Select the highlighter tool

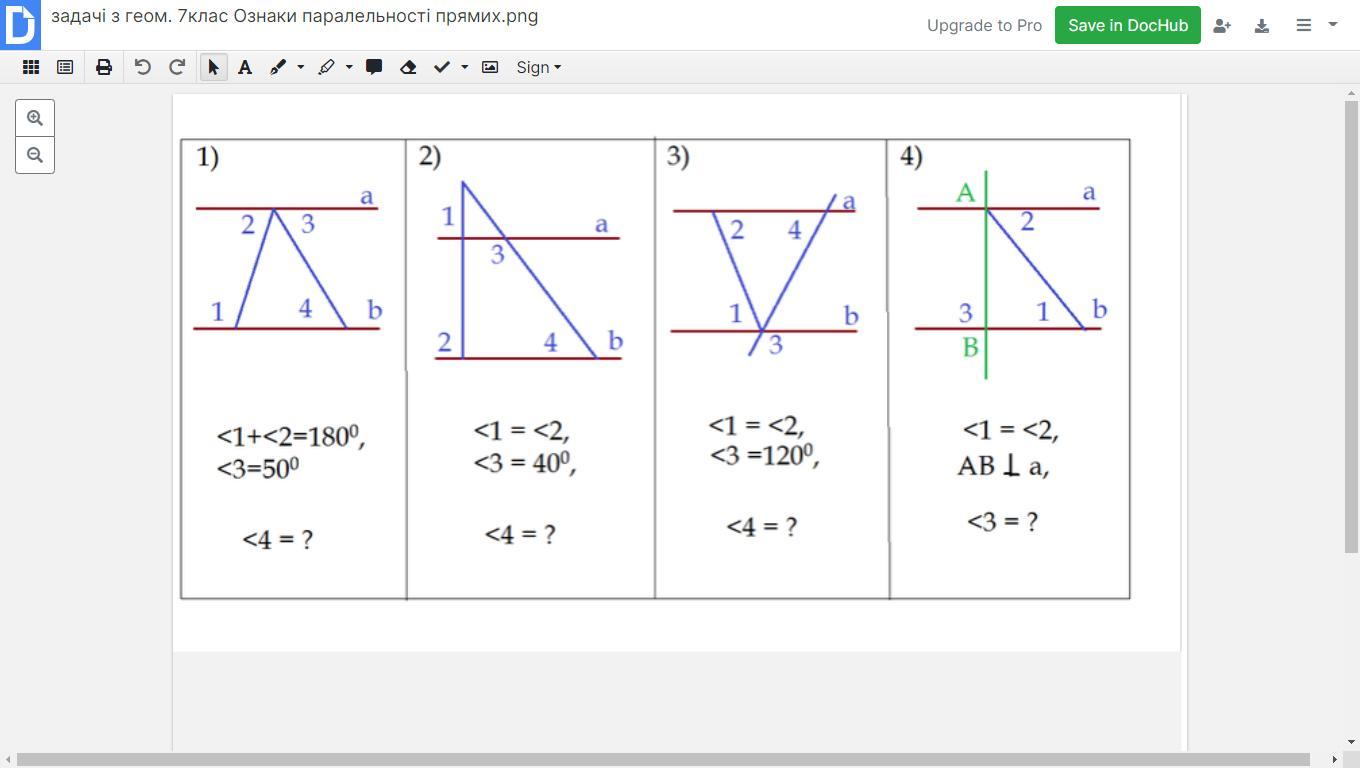(326, 67)
